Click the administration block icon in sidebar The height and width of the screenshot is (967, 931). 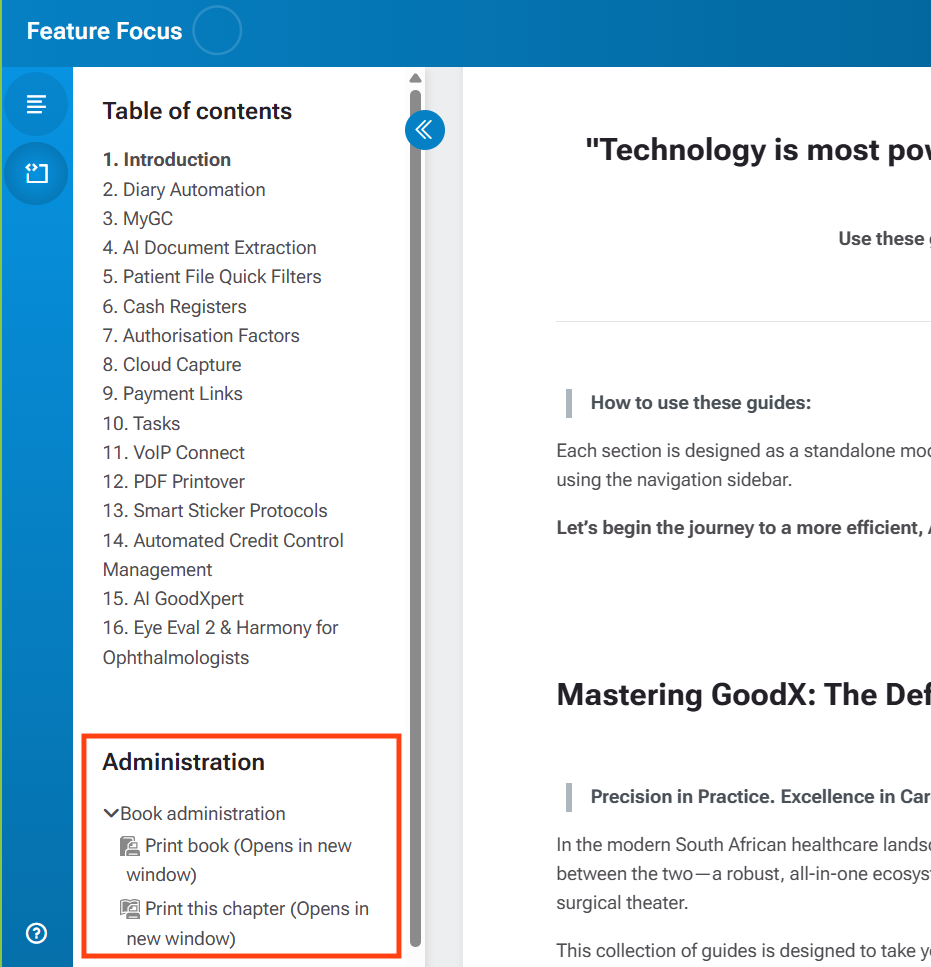click(36, 173)
